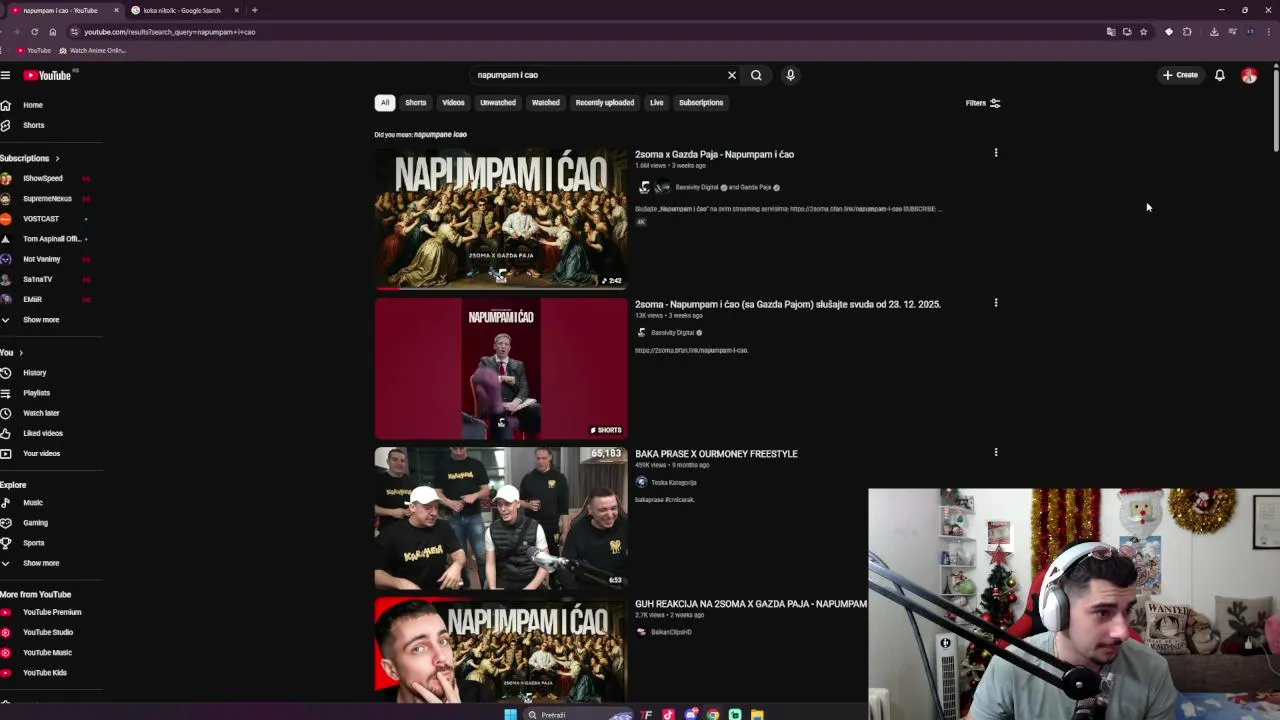
Task: Select the Unwatched filter chip
Action: click(x=498, y=102)
